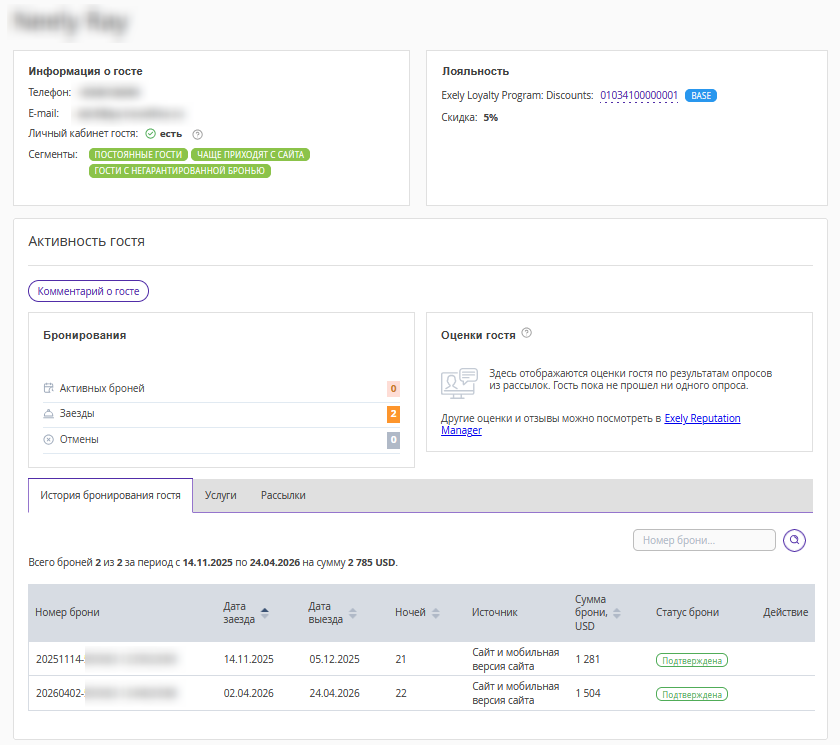The height and width of the screenshot is (745, 840).
Task: Click the Заезды bell icon
Action: tap(48, 413)
